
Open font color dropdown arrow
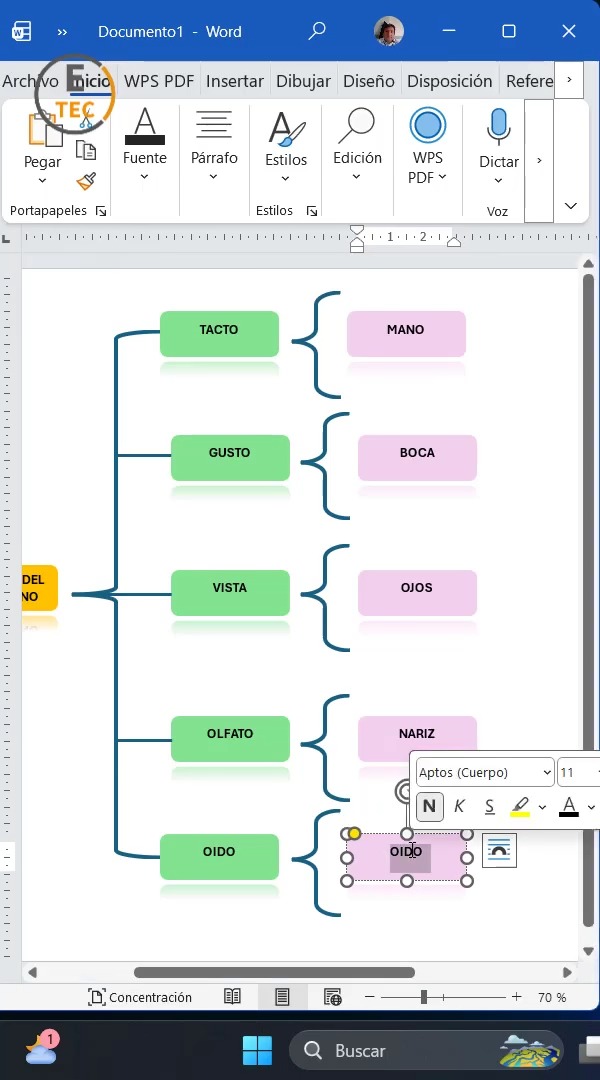point(591,807)
